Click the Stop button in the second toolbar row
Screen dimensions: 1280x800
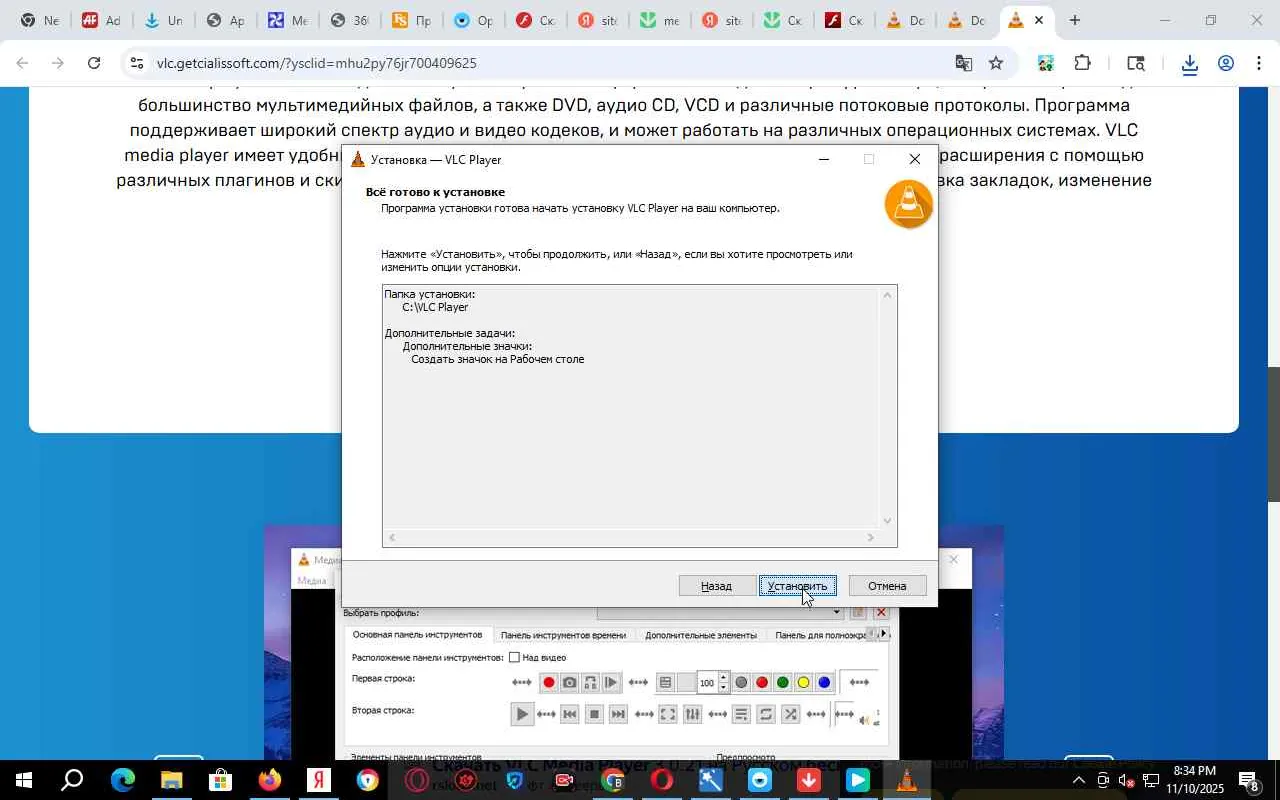point(594,714)
